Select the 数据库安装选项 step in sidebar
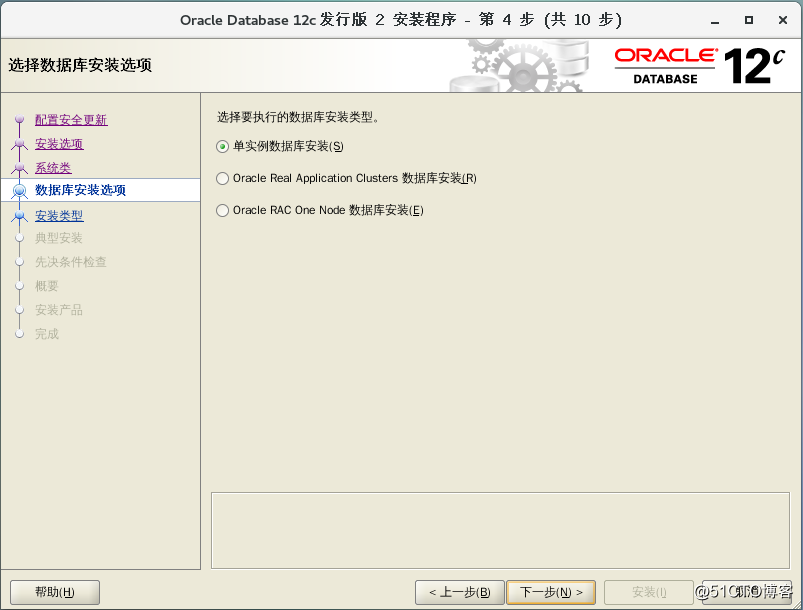Image resolution: width=803 pixels, height=610 pixels. [x=80, y=190]
